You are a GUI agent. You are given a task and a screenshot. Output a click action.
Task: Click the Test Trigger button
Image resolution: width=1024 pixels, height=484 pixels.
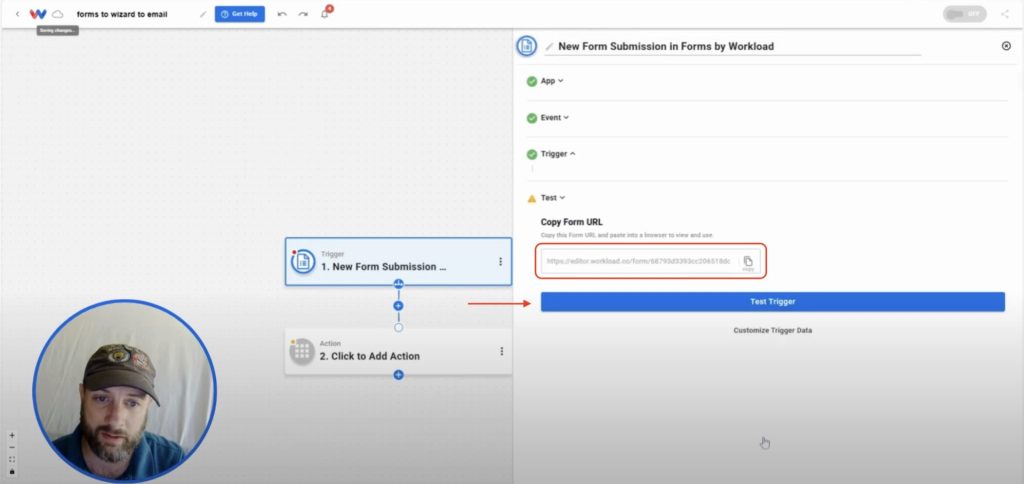click(x=773, y=302)
